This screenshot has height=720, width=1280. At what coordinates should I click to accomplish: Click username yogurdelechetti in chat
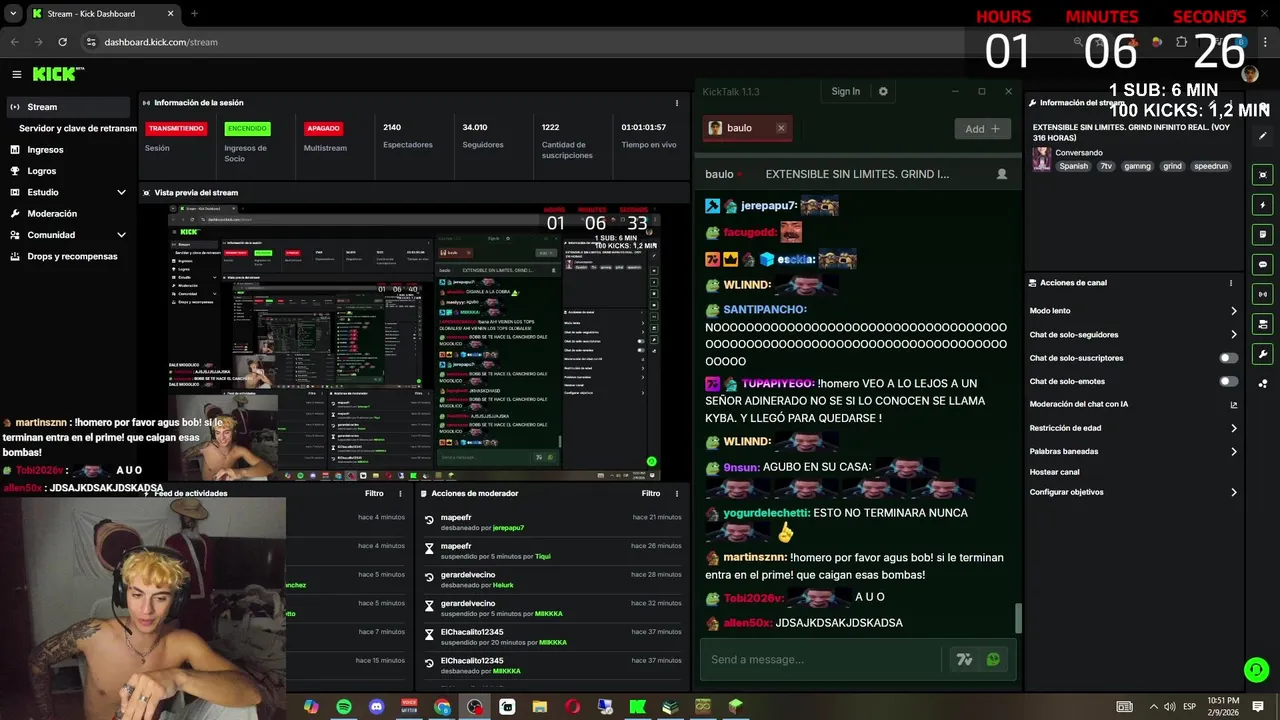[x=767, y=513]
